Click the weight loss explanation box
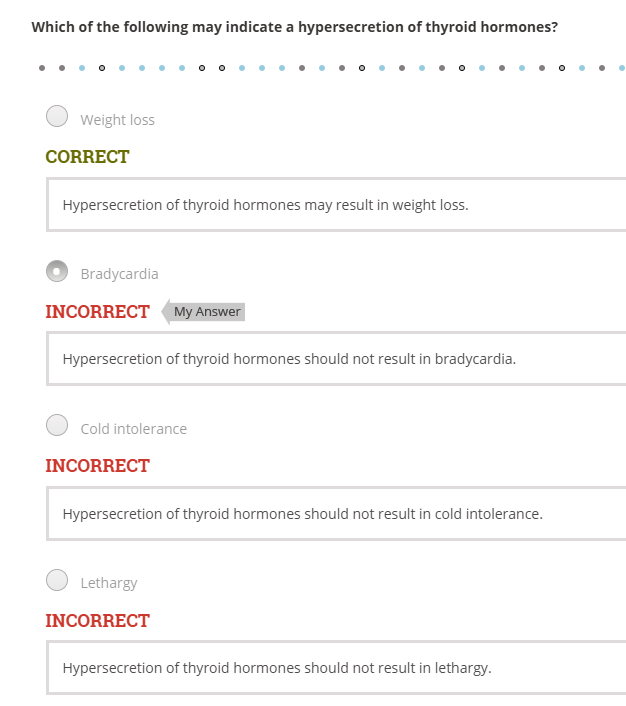Viewport: 626px width, 706px height. 336,205
